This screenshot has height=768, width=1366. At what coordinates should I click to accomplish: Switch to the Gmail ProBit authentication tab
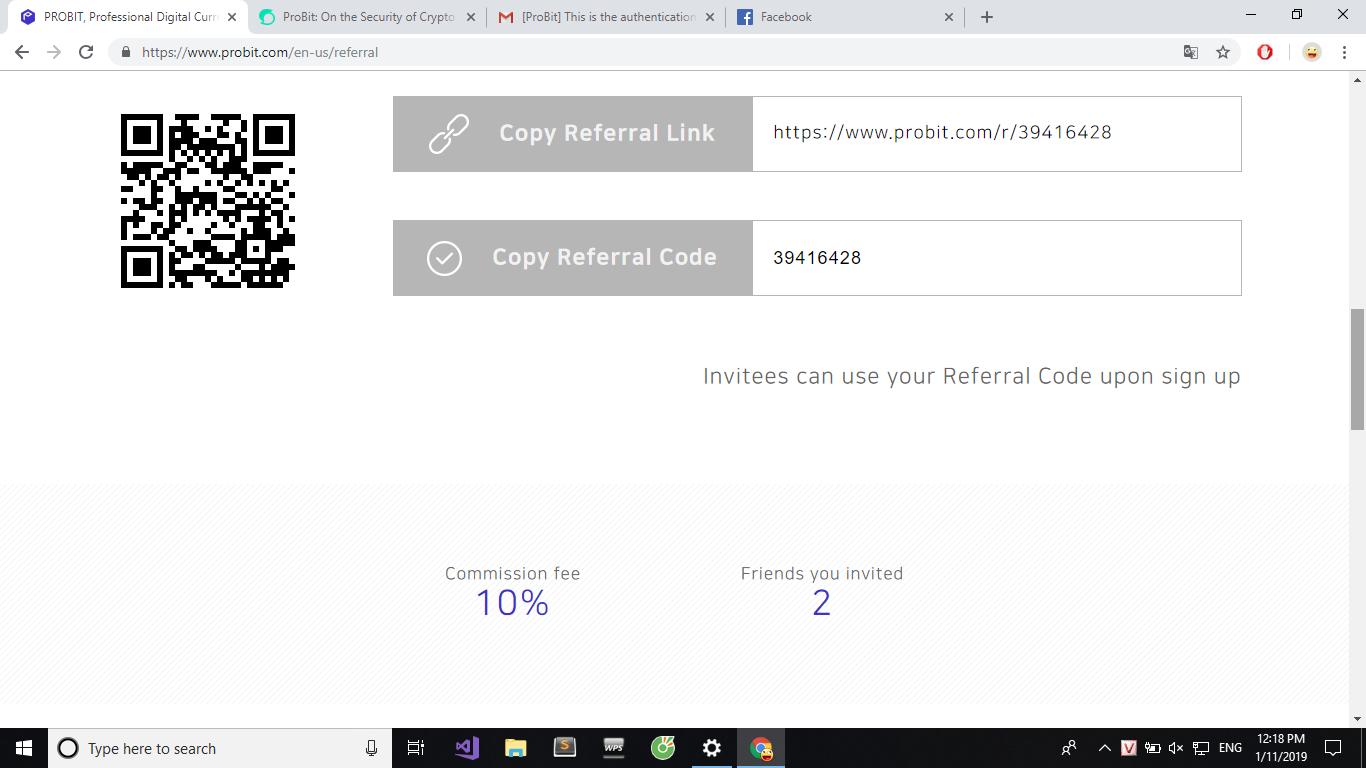click(608, 17)
